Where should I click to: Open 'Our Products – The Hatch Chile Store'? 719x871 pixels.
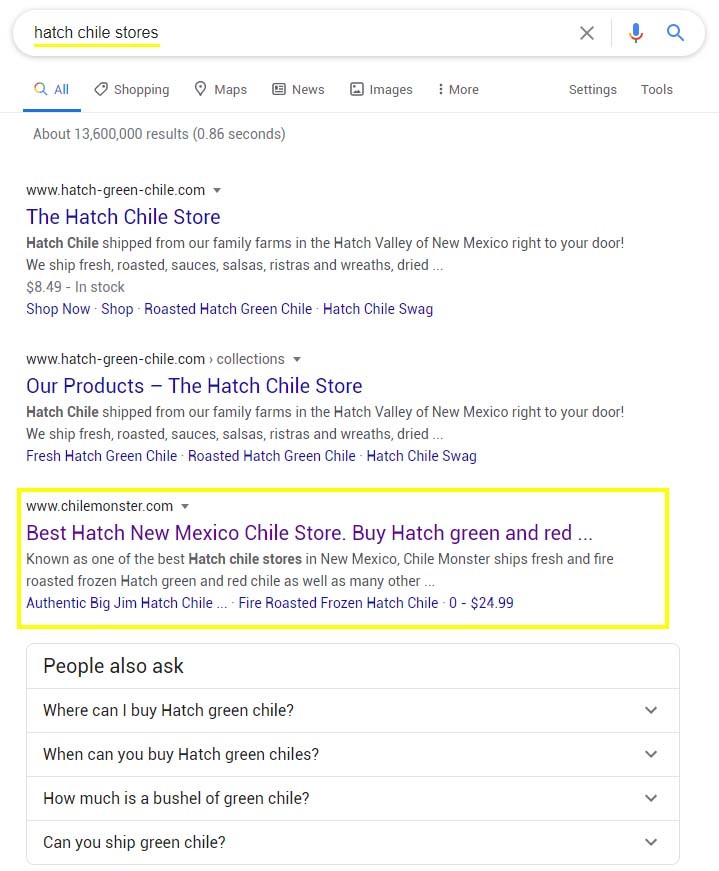pyautogui.click(x=194, y=386)
